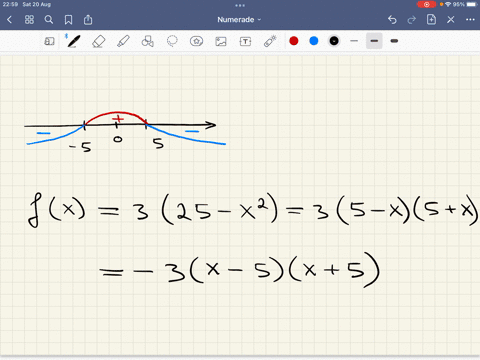Select the Shapes tool
The image size is (480, 360).
148,41
